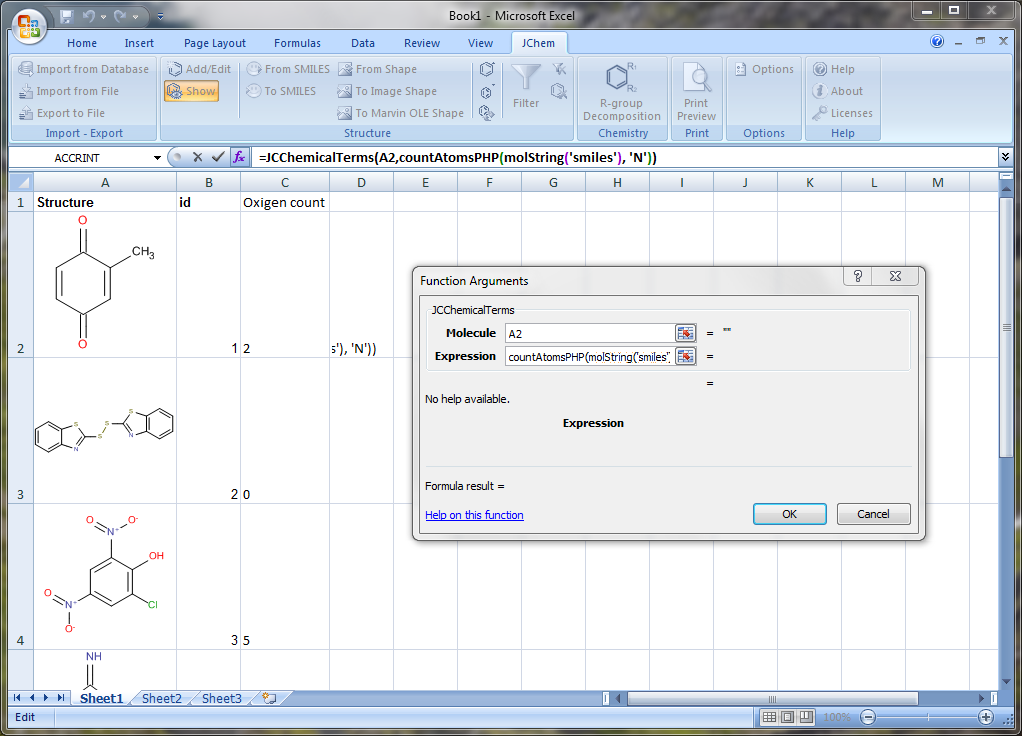This screenshot has height=736, width=1022.
Task: Open Help on this function link
Action: coord(474,514)
